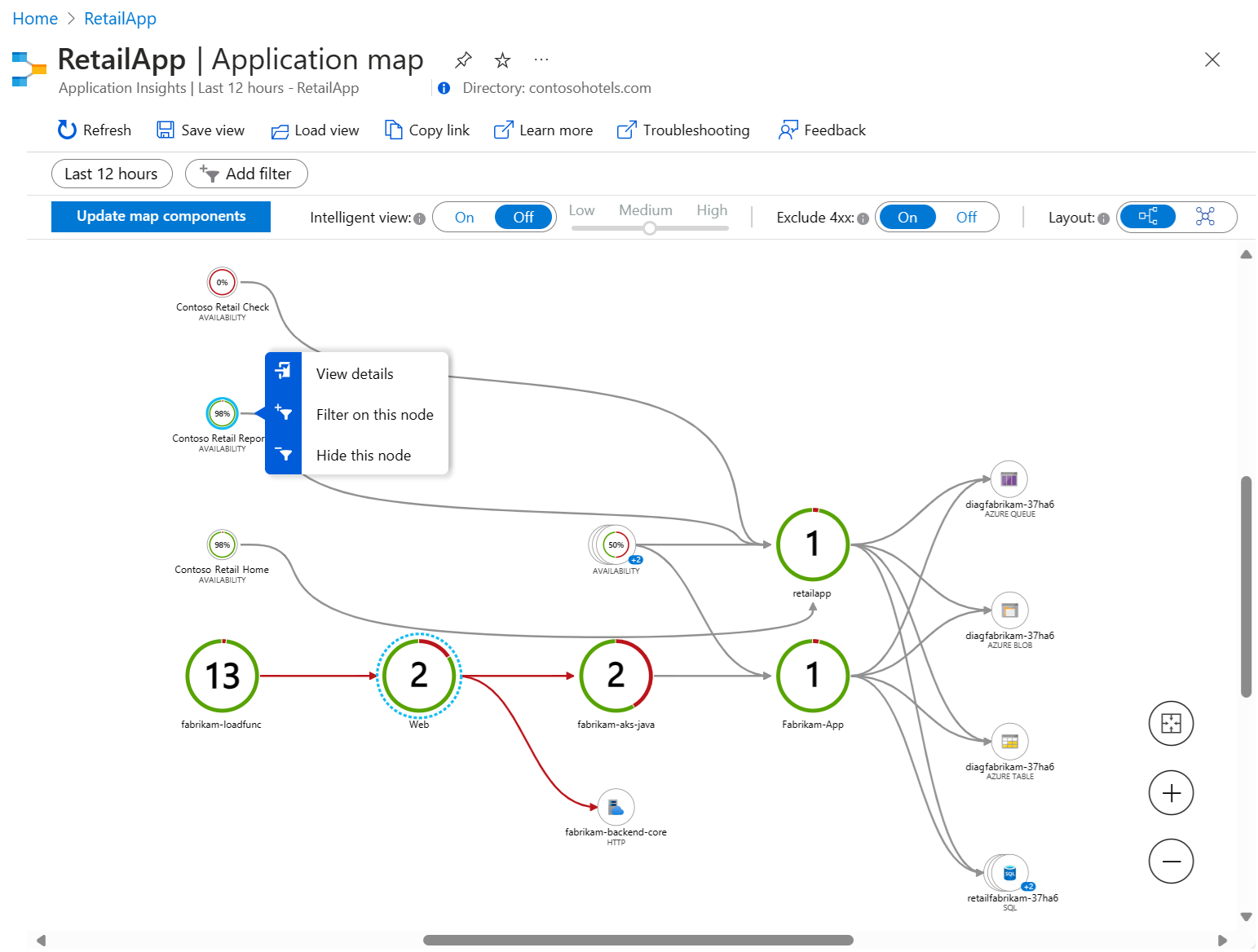Switch to the force-directed layout option
The width and height of the screenshot is (1258, 952).
1204,217
